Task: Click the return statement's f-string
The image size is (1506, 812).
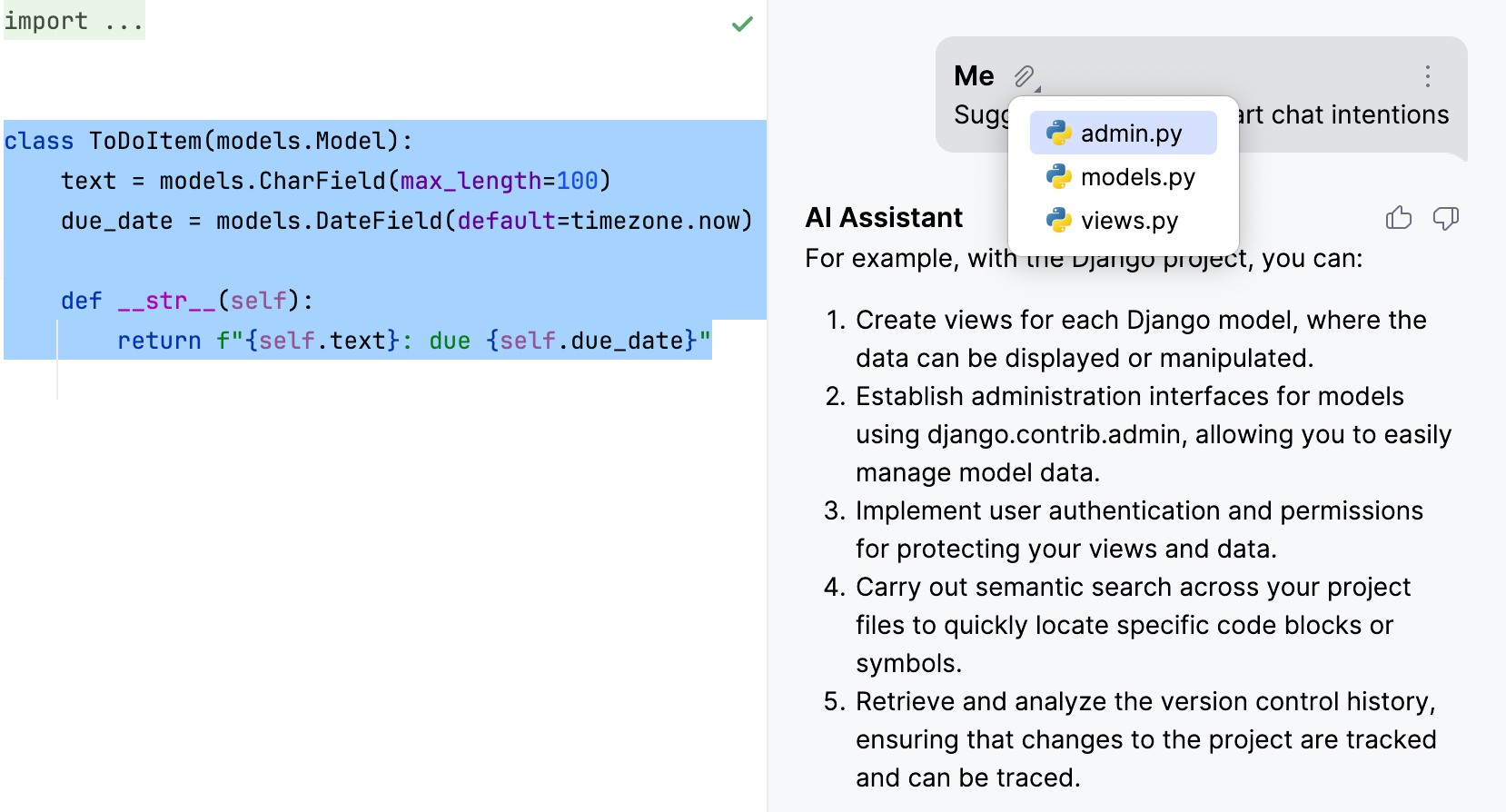Action: [x=462, y=342]
